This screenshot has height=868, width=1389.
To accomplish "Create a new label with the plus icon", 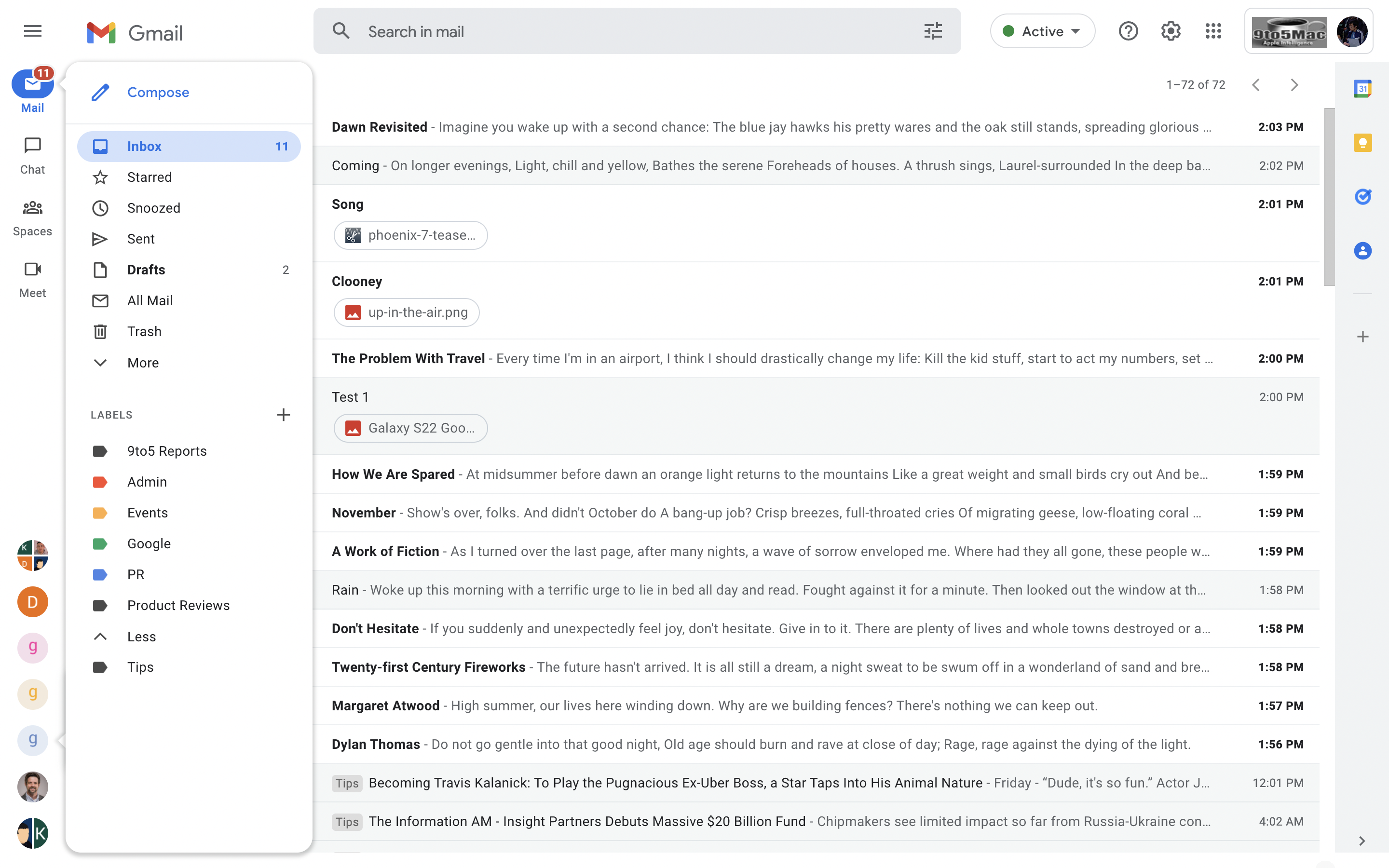I will point(284,415).
